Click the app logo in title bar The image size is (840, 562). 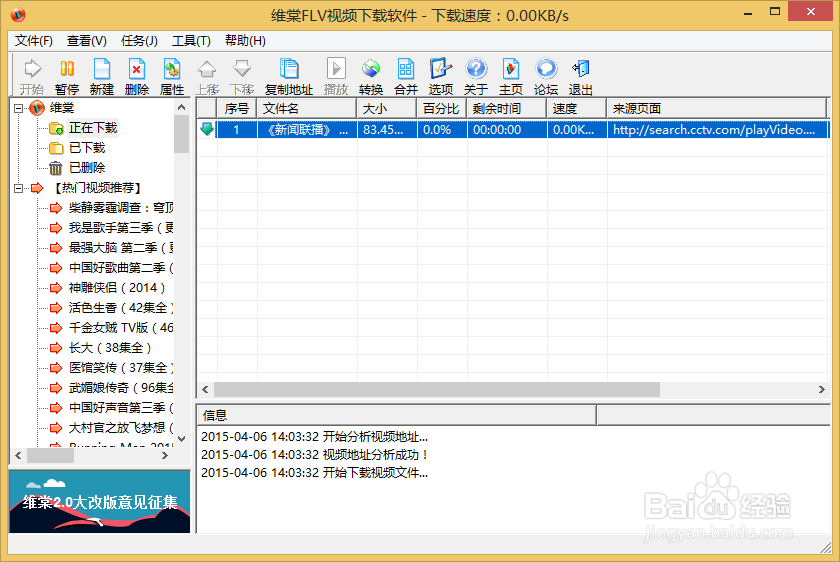(18, 15)
